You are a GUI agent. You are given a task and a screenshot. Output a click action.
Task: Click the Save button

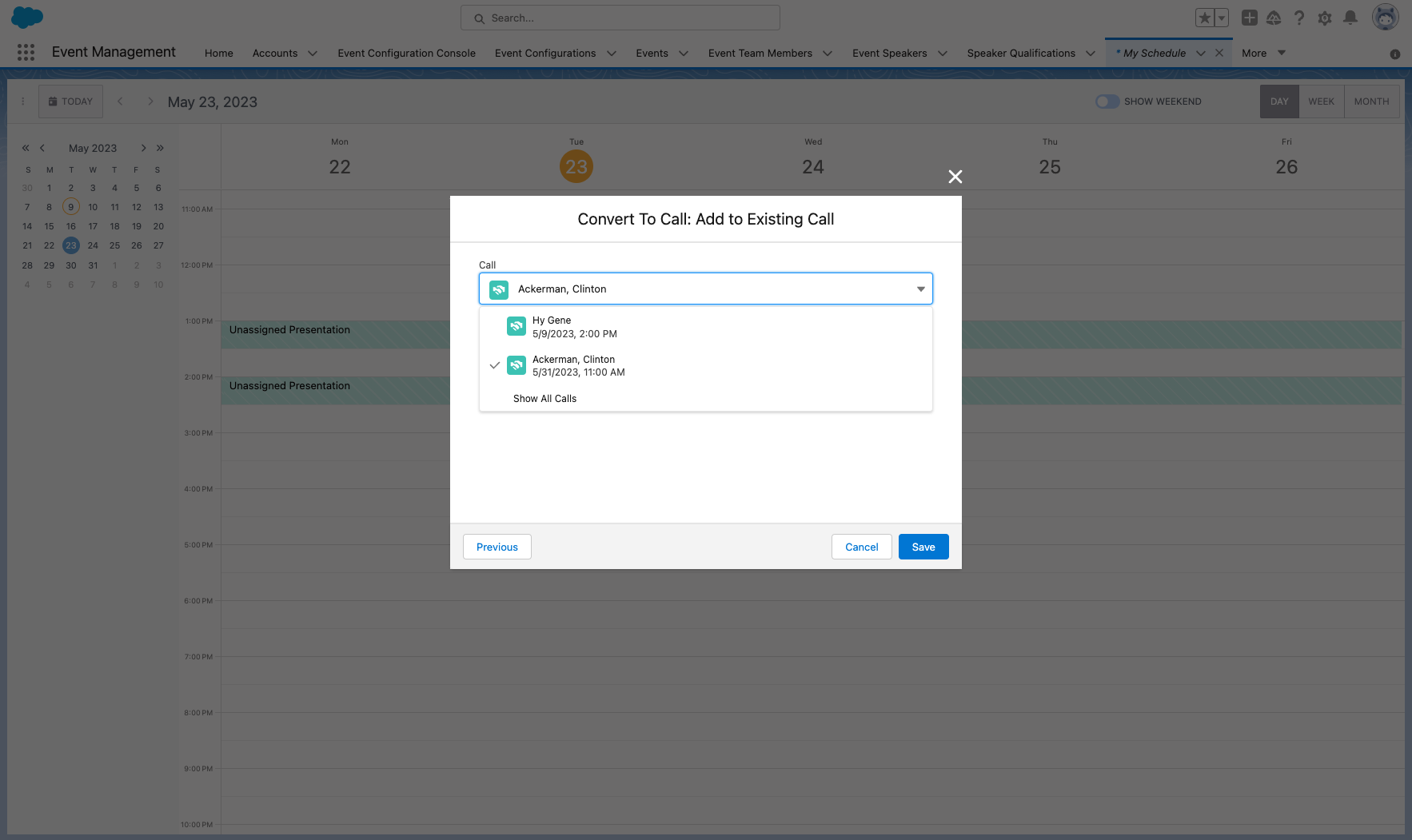(x=923, y=547)
